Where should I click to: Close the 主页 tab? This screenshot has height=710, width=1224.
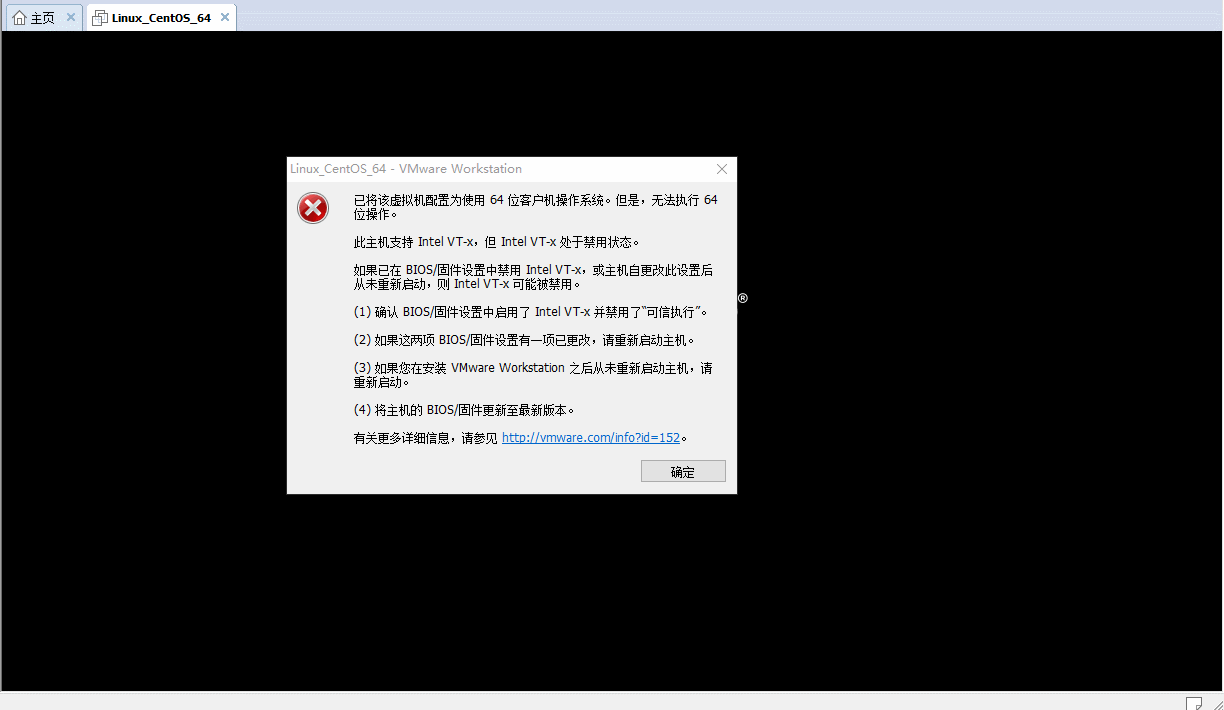(x=71, y=18)
